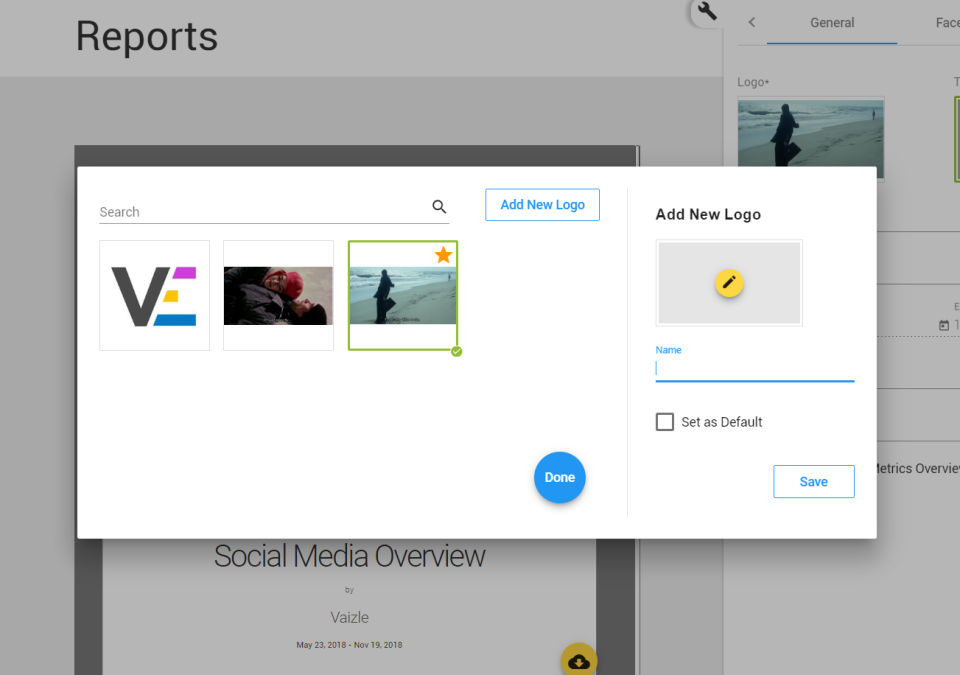This screenshot has width=960, height=675.
Task: Click the back chevron beside General tab
Action: (752, 23)
